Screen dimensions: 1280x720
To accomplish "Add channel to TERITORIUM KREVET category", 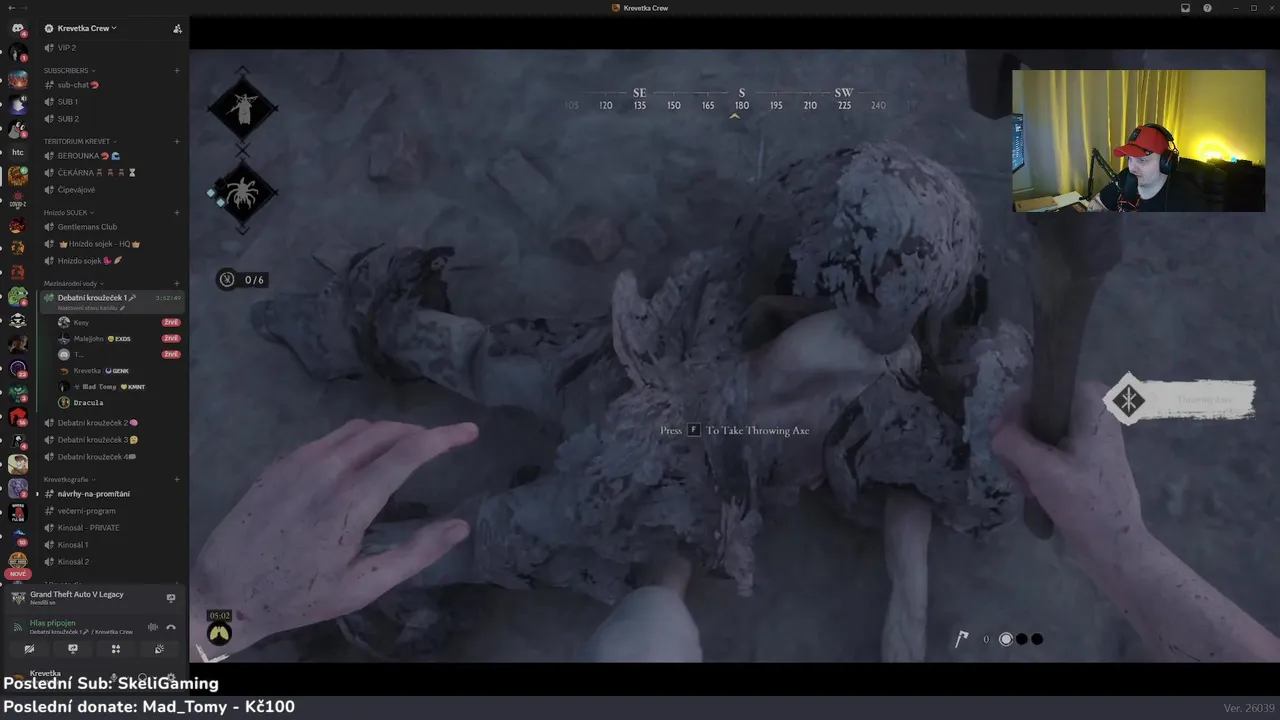I will pos(177,141).
